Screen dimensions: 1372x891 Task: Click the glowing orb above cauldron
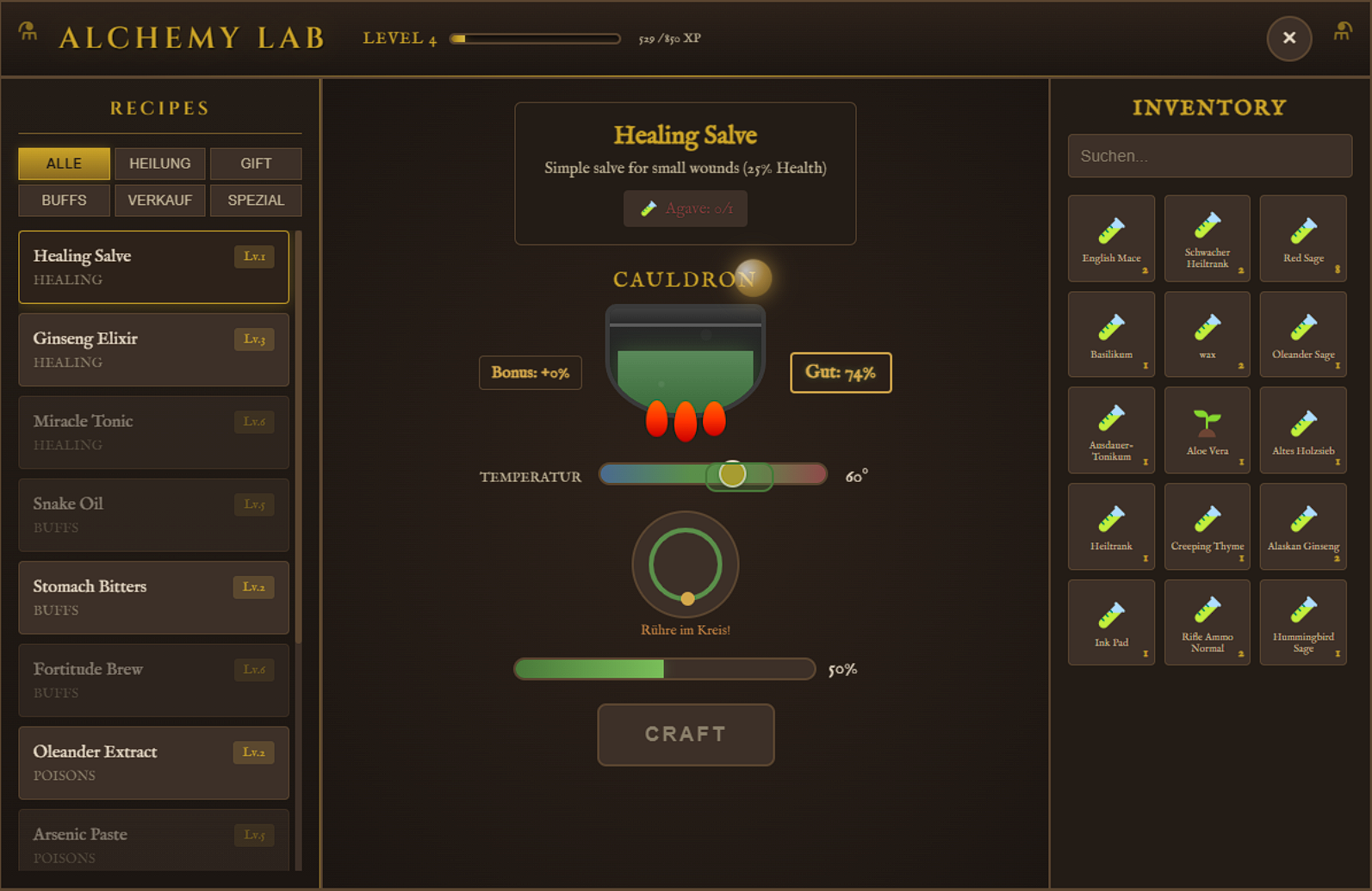point(753,278)
